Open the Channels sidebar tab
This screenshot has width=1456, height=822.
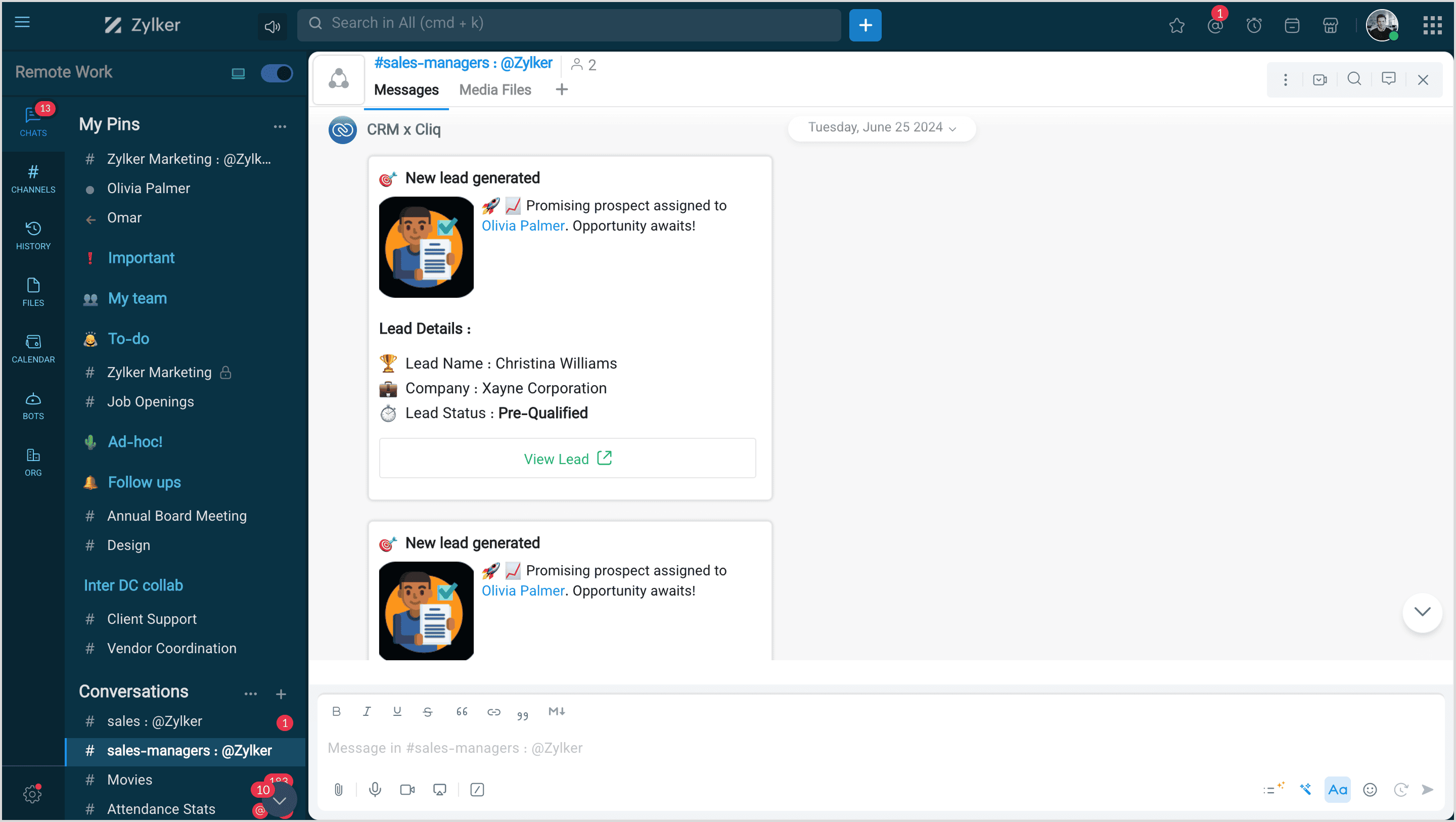33,178
